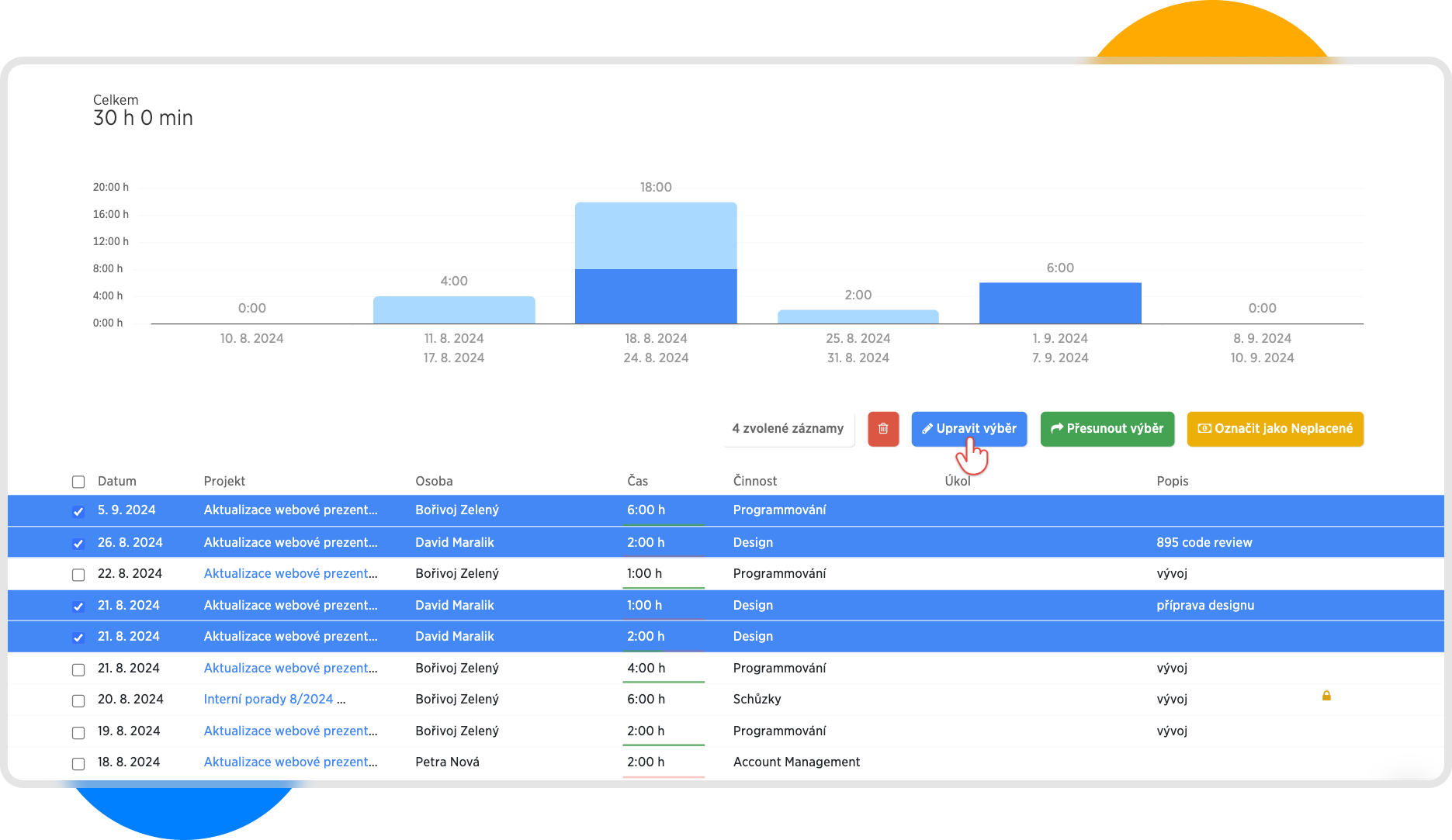This screenshot has width=1452, height=840.
Task: Click the Datum column header
Action: (116, 481)
